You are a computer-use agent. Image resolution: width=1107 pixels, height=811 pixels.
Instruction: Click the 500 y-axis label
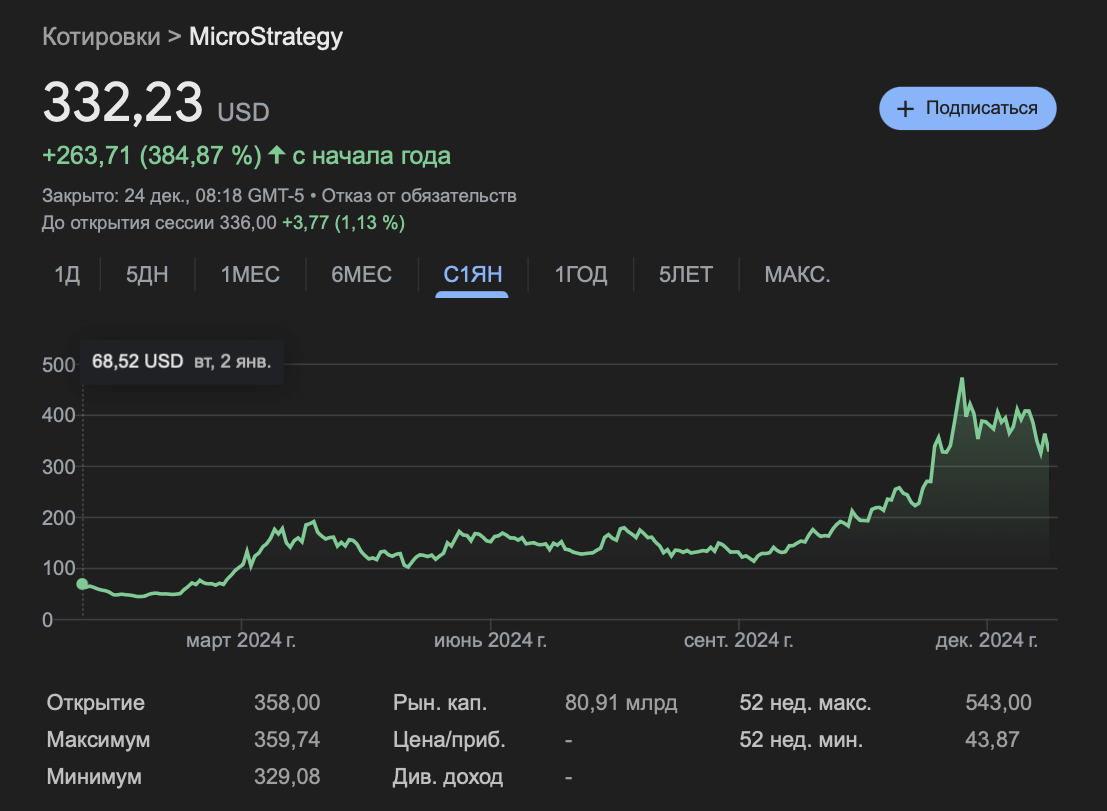pyautogui.click(x=58, y=365)
